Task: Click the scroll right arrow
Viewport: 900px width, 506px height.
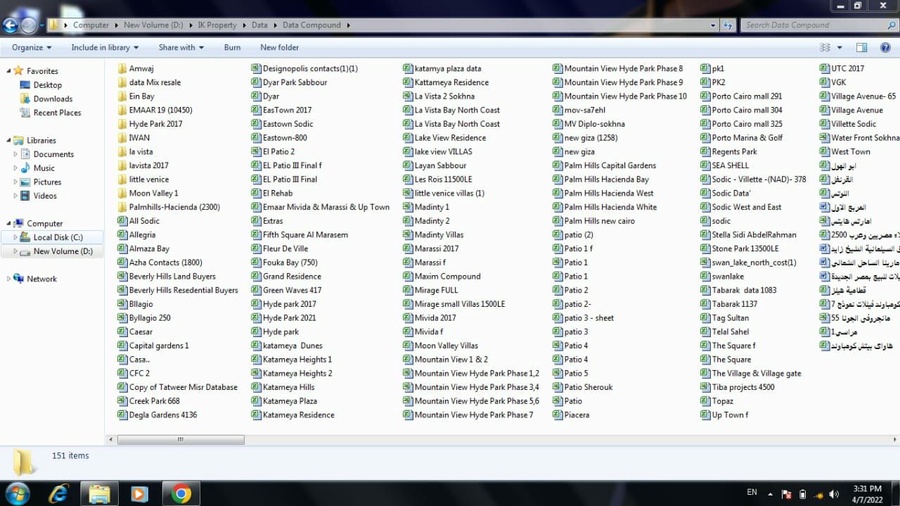Action: [894, 439]
